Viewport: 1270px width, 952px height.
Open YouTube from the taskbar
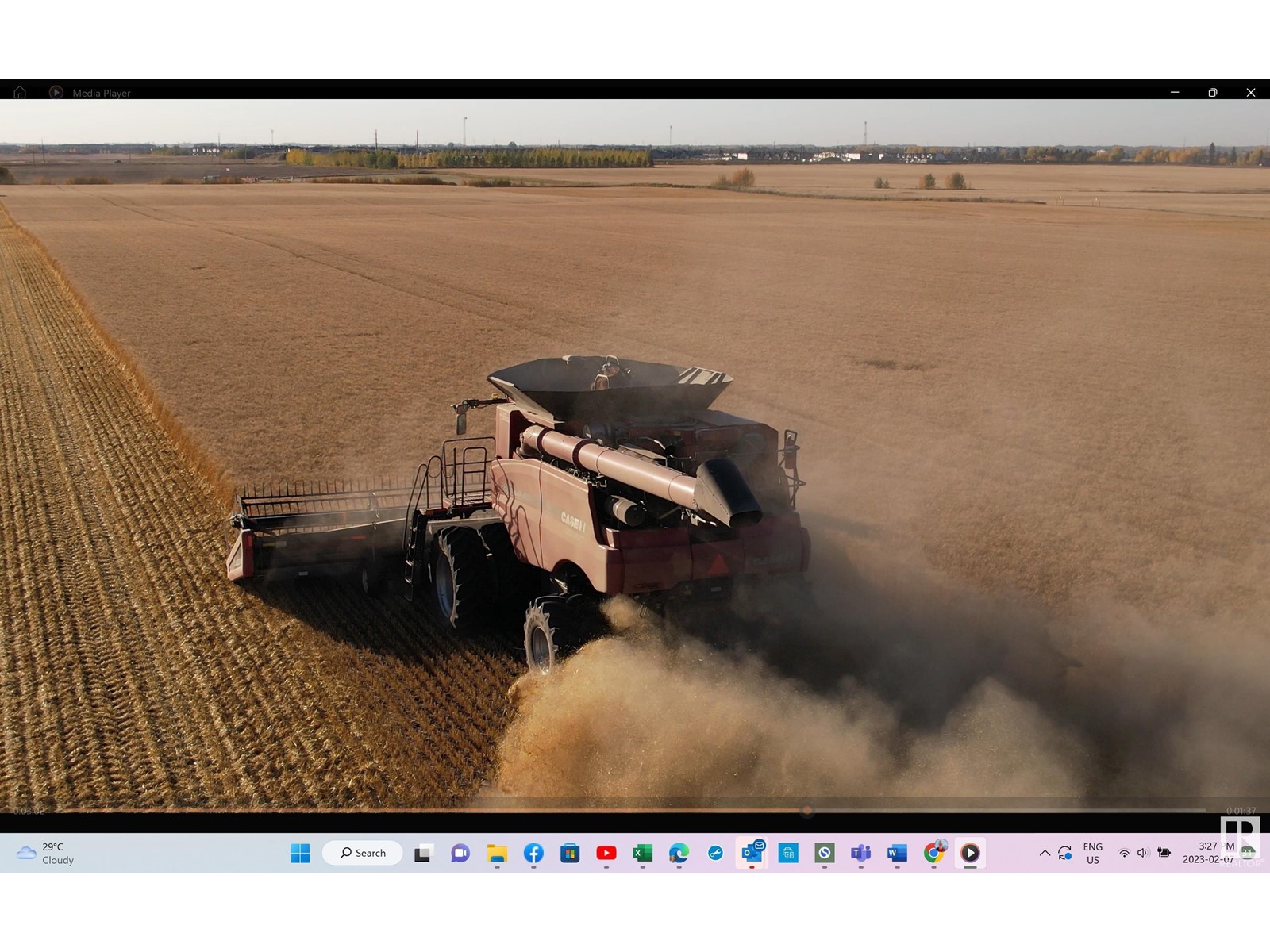pyautogui.click(x=606, y=853)
